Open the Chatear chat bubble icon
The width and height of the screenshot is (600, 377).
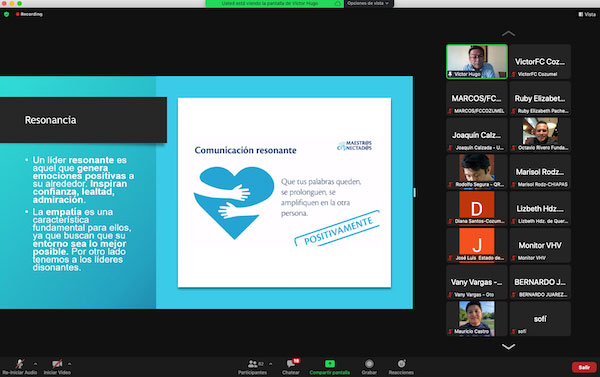291,364
